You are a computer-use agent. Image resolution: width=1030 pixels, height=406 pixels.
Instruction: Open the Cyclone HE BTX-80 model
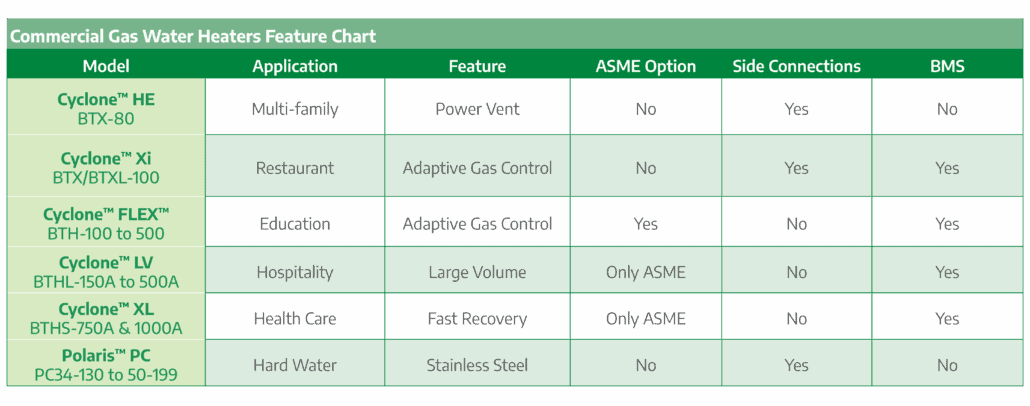pyautogui.click(x=107, y=108)
